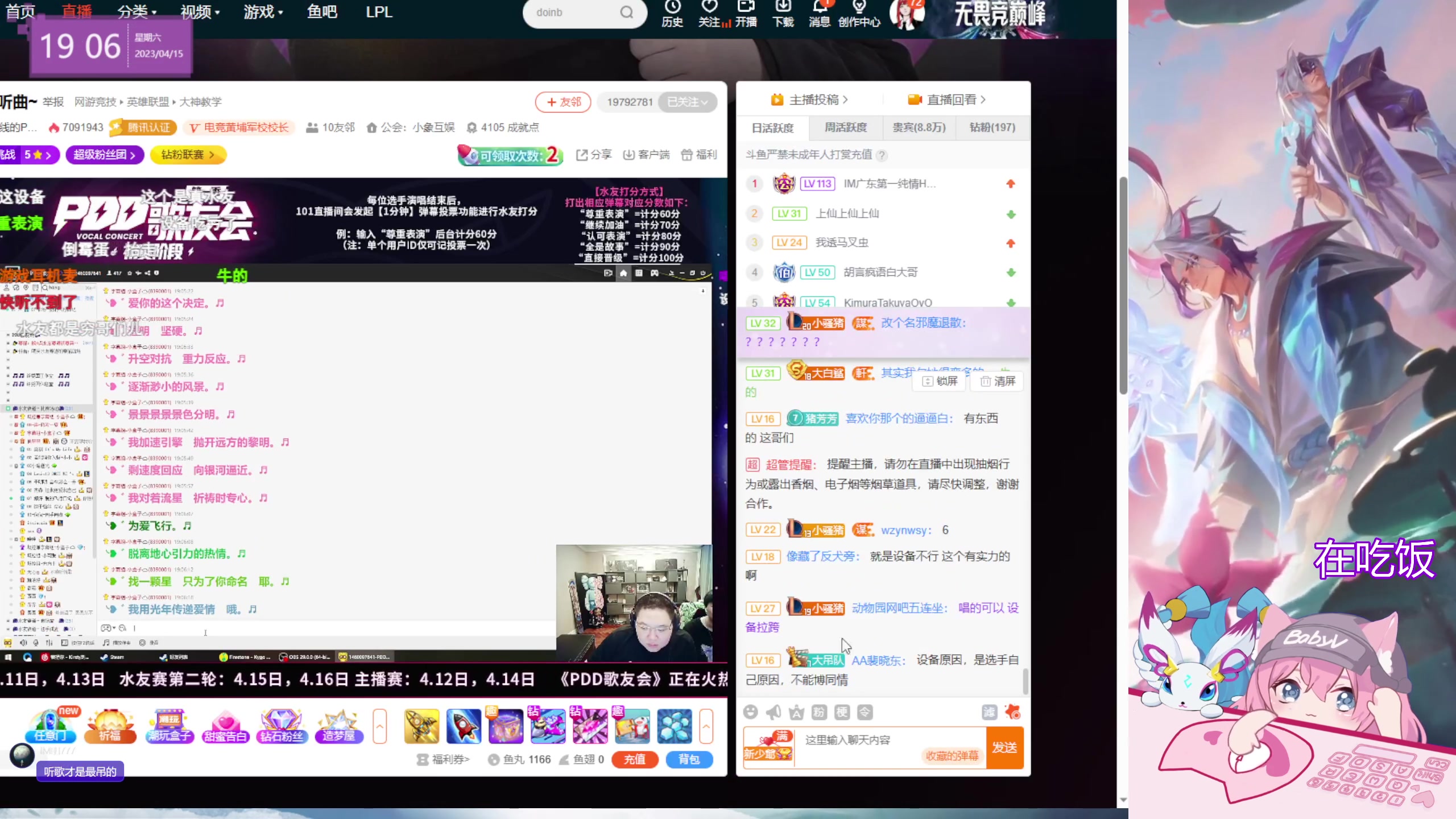Toggle the 已关注 followed button
The image size is (1456, 819).
[x=687, y=102]
